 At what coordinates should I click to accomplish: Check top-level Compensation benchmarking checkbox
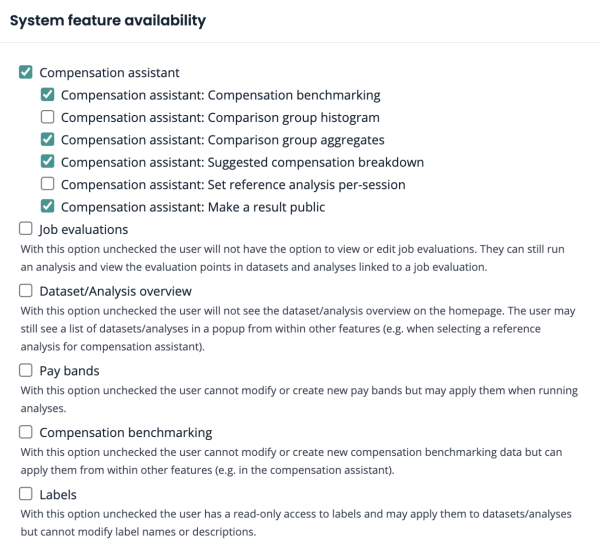(x=26, y=433)
